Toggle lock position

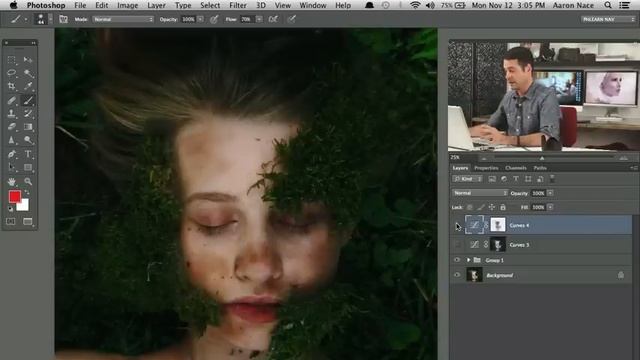492,207
